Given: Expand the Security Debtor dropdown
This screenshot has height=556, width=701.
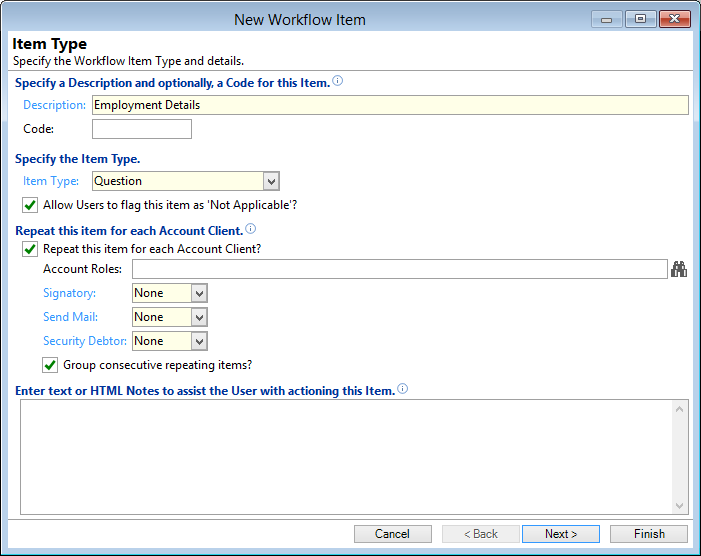Looking at the screenshot, I should coord(199,341).
